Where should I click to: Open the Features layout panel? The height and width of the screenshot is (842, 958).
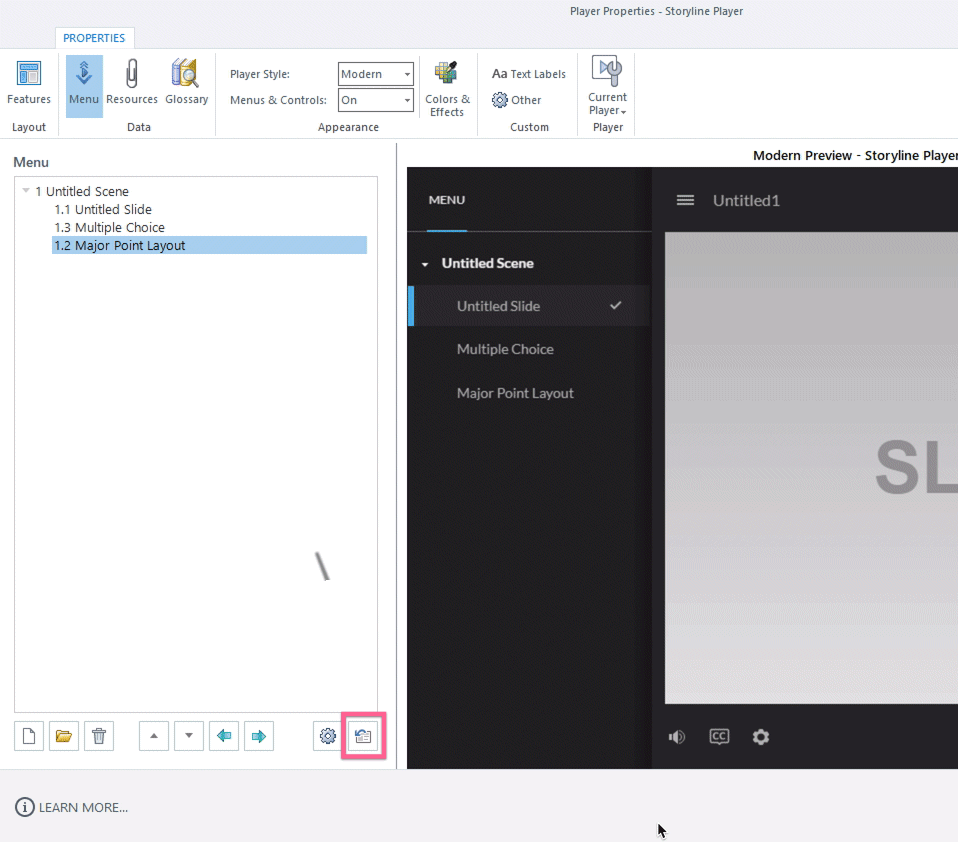29,85
